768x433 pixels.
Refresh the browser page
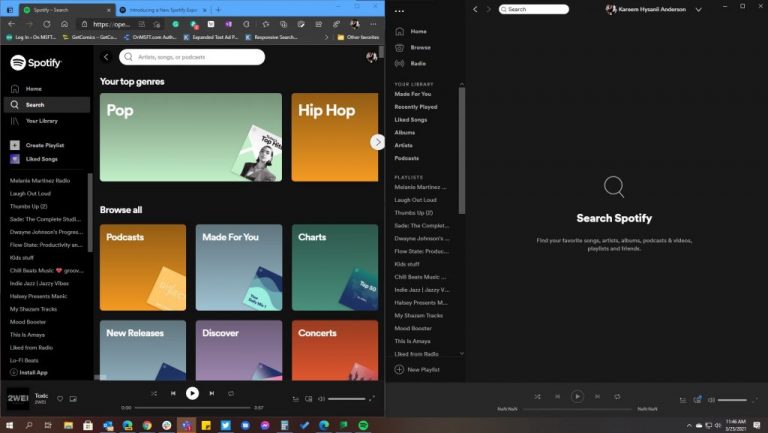coord(47,24)
